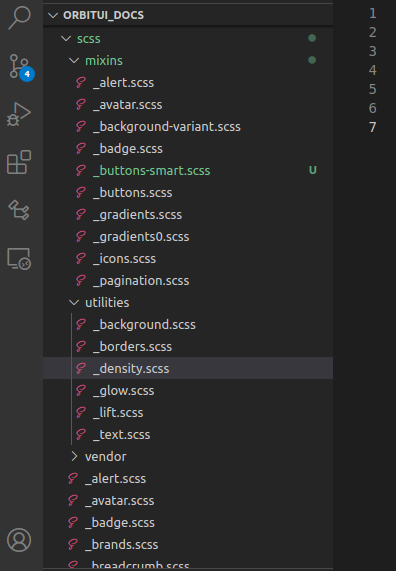
Task: Open _alert.scss below the vendor folder
Action: [x=188, y=479]
